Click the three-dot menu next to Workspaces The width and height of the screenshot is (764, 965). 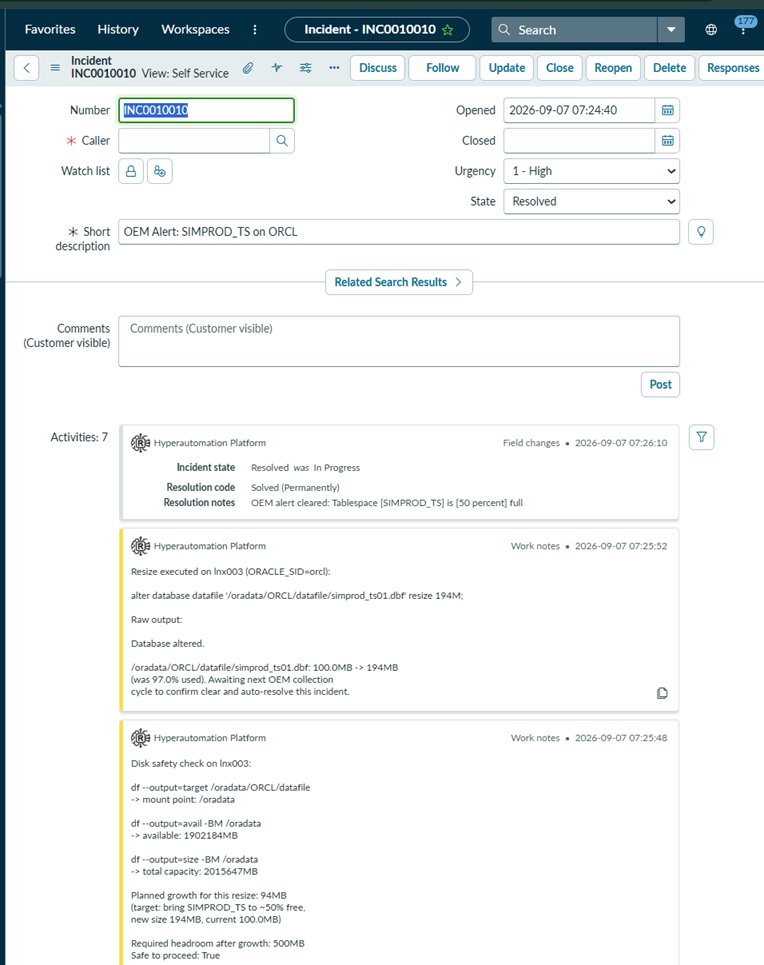255,30
